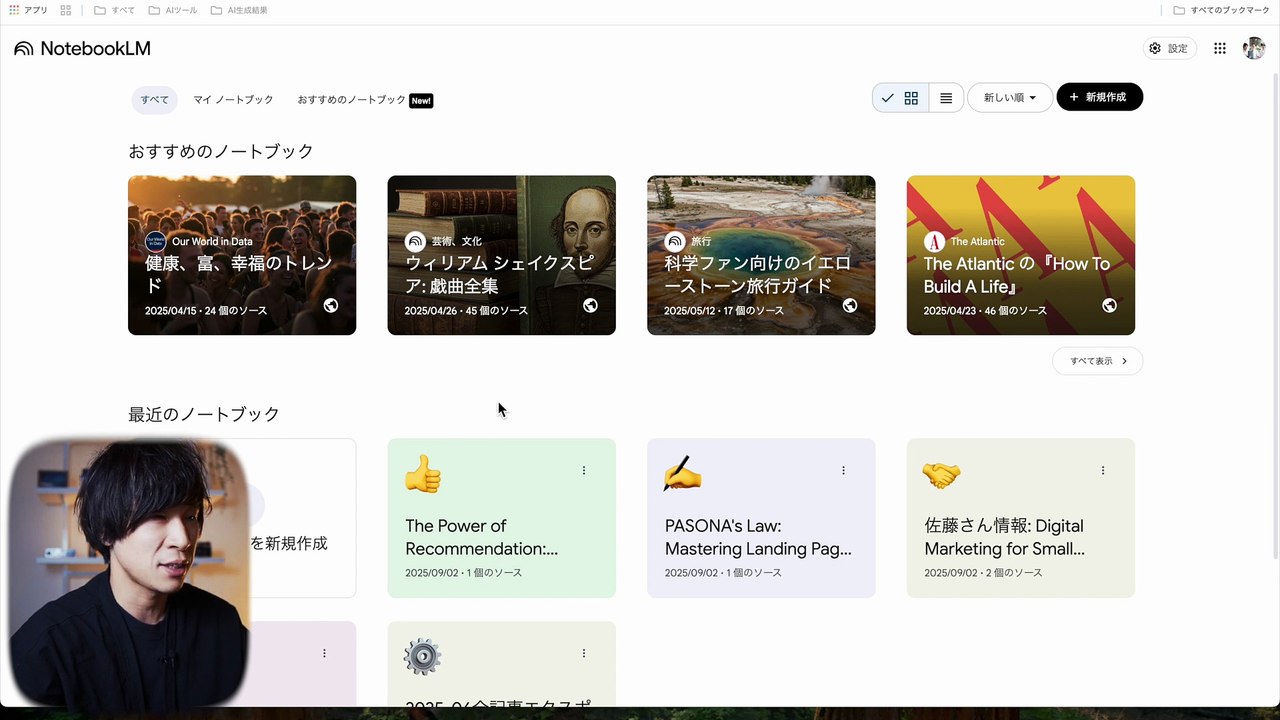Image resolution: width=1280 pixels, height=720 pixels.
Task: Open the AIツール bookmark folder
Action: (x=173, y=10)
